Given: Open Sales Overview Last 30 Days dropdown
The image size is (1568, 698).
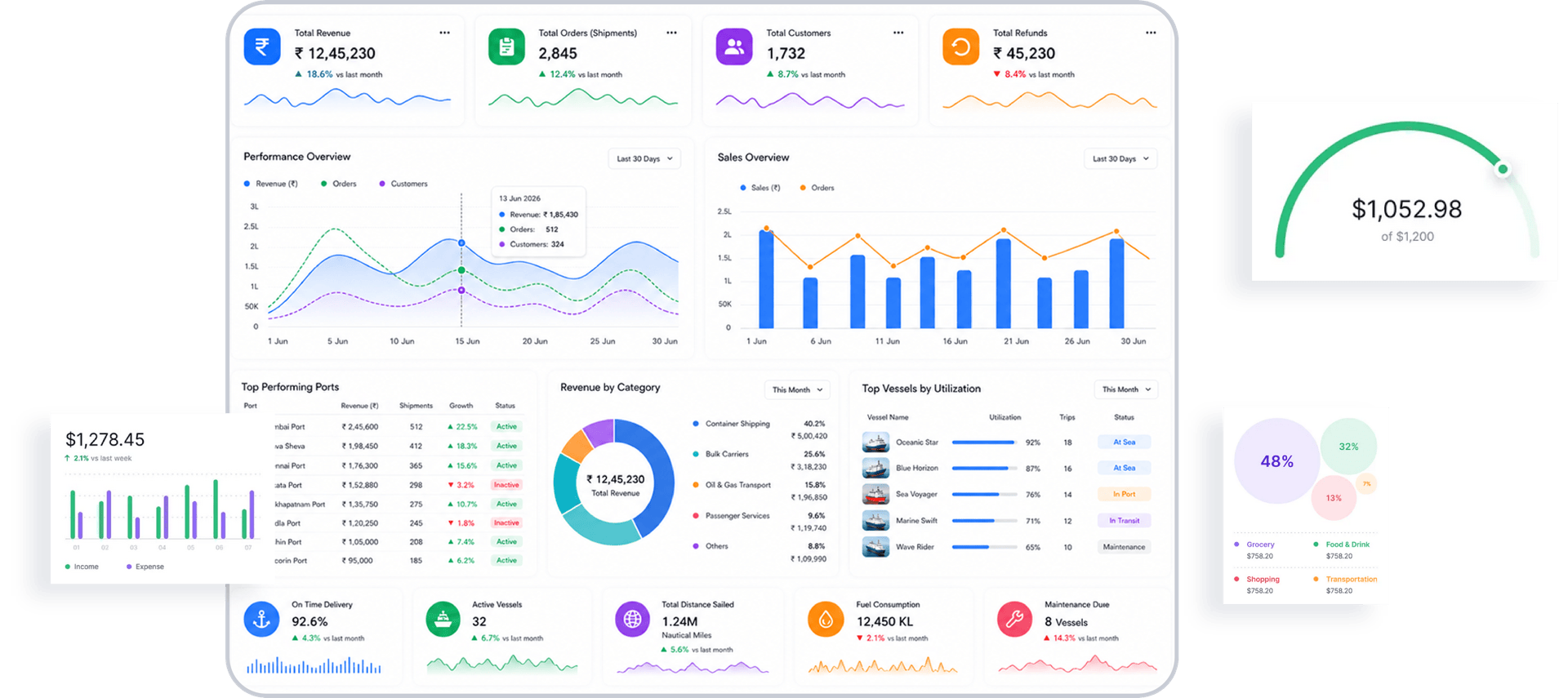Looking at the screenshot, I should coord(1120,158).
